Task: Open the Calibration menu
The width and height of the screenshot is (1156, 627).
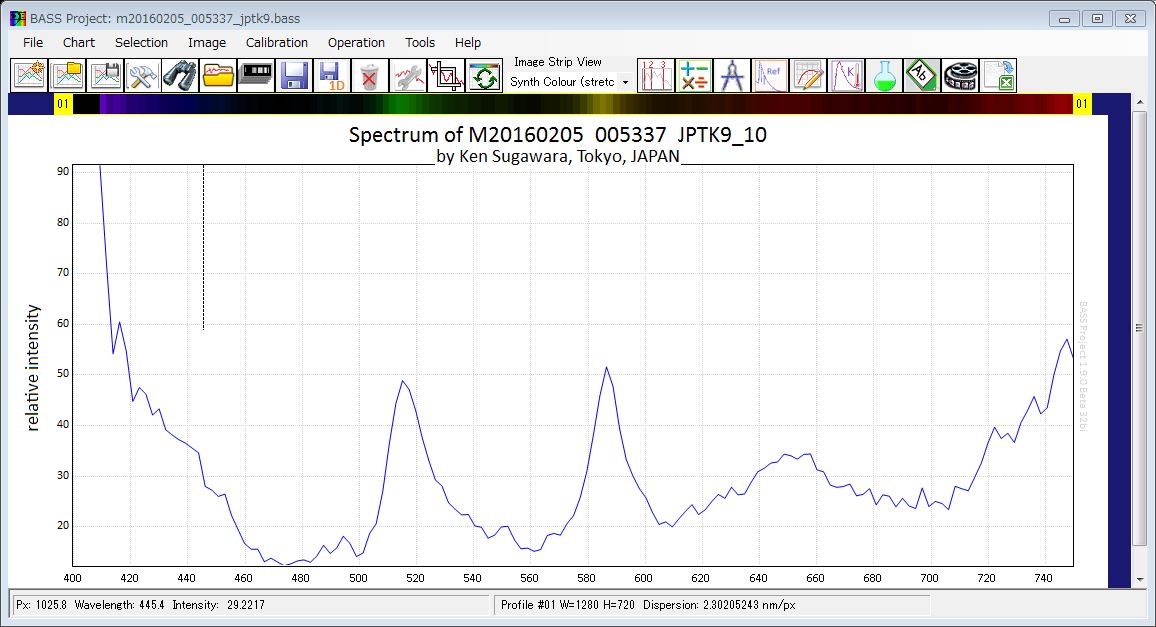Action: [x=276, y=43]
